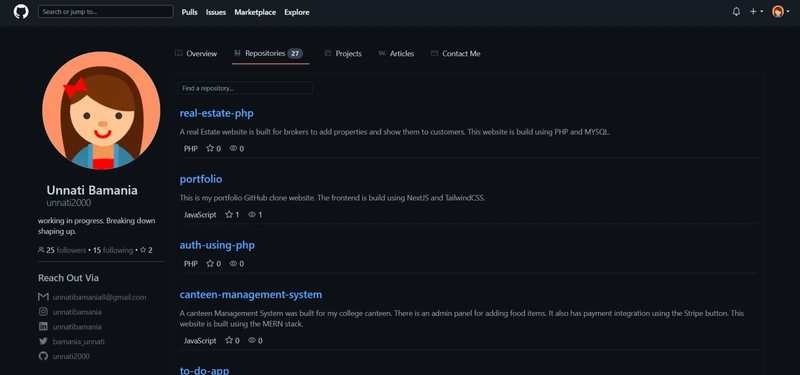This screenshot has width=800, height=375.
Task: Open the user avatar menu in header
Action: [781, 12]
